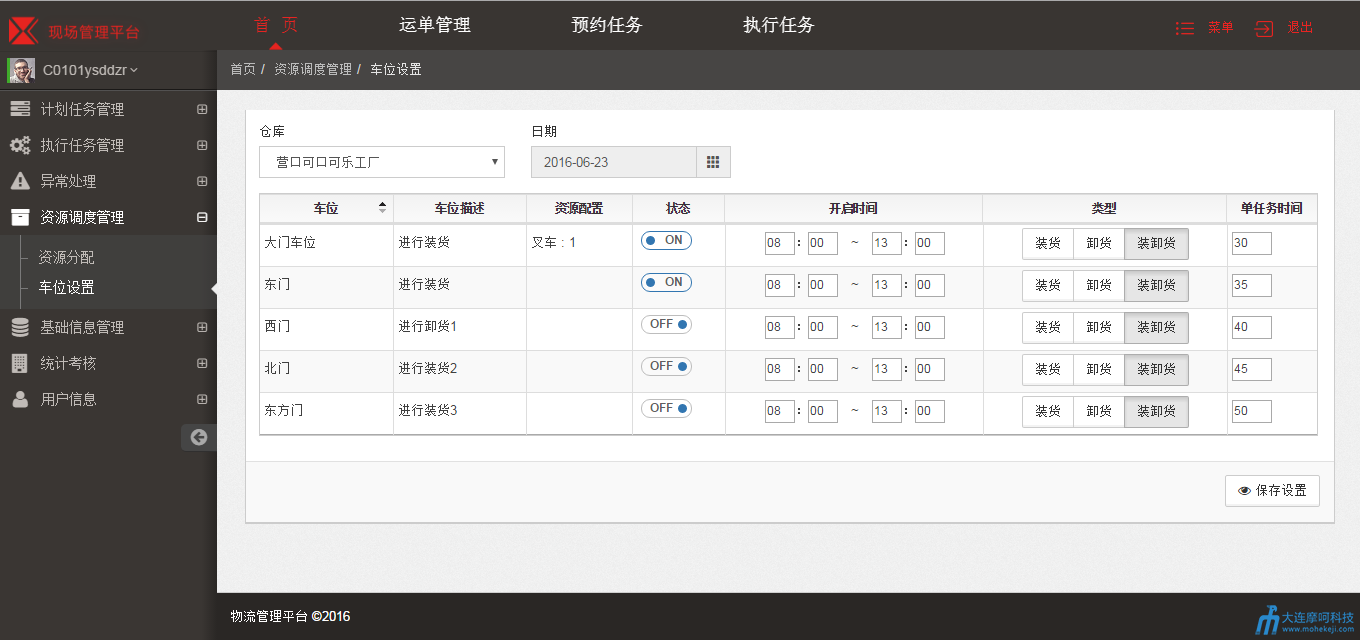The image size is (1360, 640).
Task: Click the gears icon for 执行任务管理
Action: click(20, 145)
